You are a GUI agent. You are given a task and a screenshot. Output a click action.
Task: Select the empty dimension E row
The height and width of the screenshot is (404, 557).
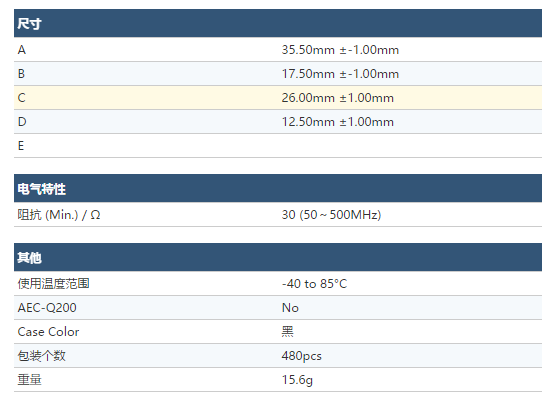point(278,146)
